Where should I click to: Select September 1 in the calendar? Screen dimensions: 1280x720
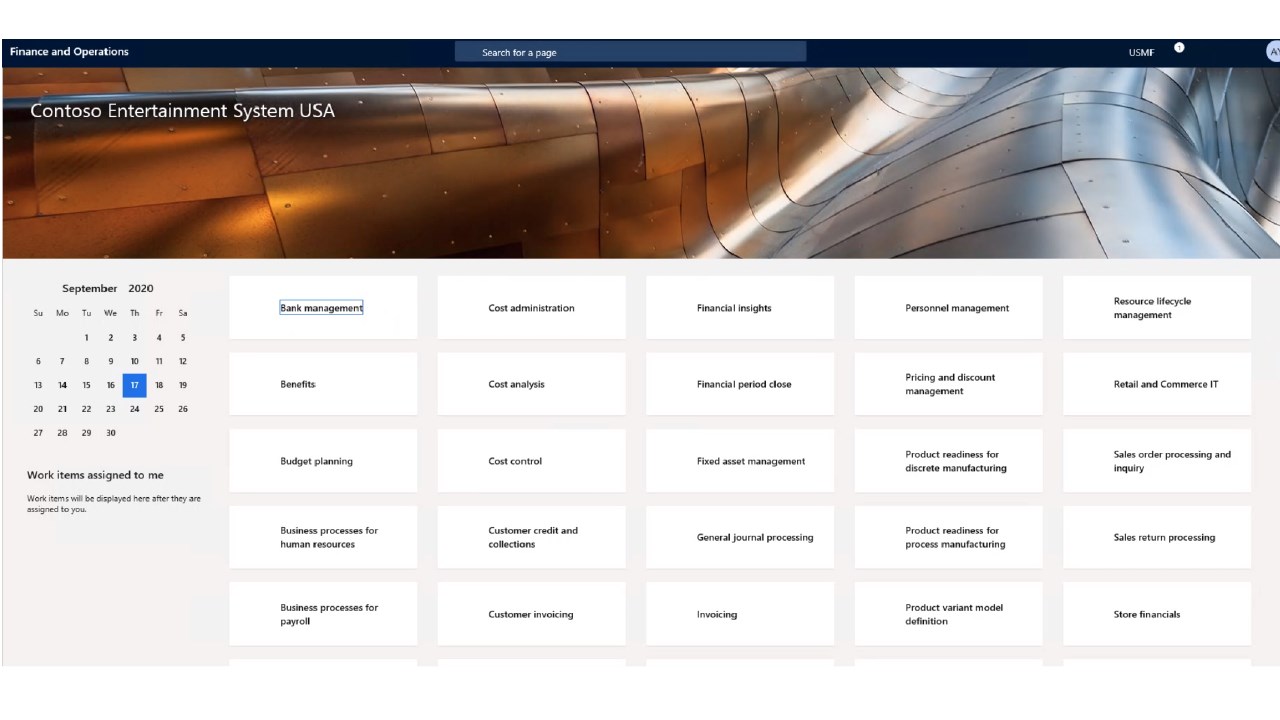pyautogui.click(x=87, y=338)
